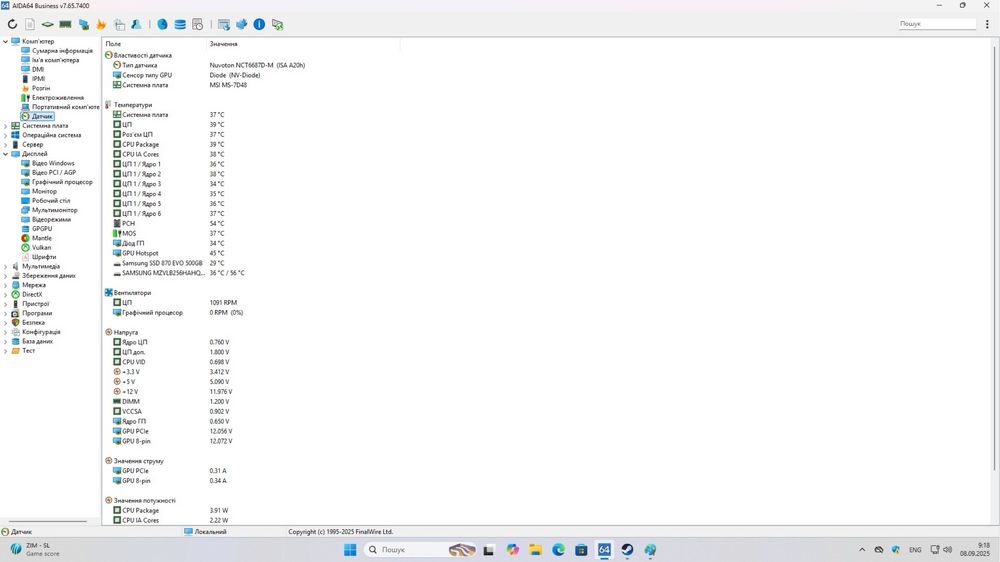Click the Refresh toolbar icon
This screenshot has height=562, width=1000.
click(x=12, y=24)
